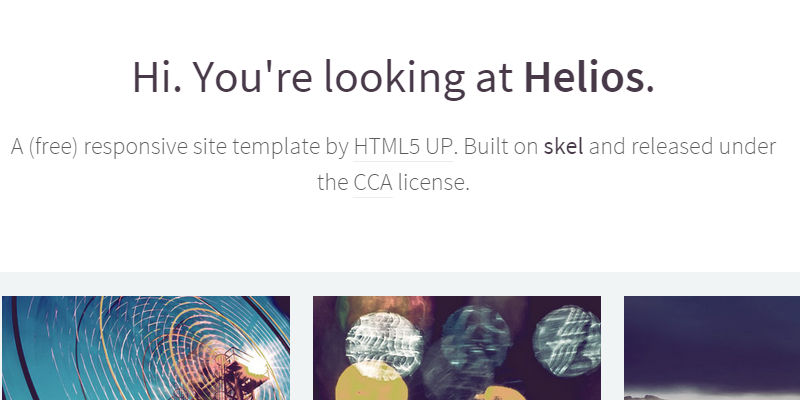This screenshot has height=400, width=800.
Task: Select the bokeh circles carousel image
Action: (x=457, y=347)
